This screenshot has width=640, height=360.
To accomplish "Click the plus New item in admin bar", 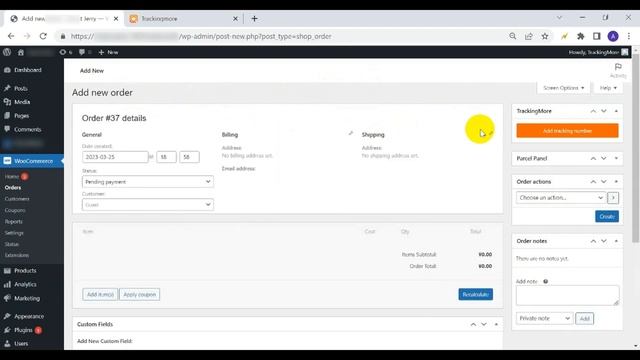I will pyautogui.click(x=108, y=52).
